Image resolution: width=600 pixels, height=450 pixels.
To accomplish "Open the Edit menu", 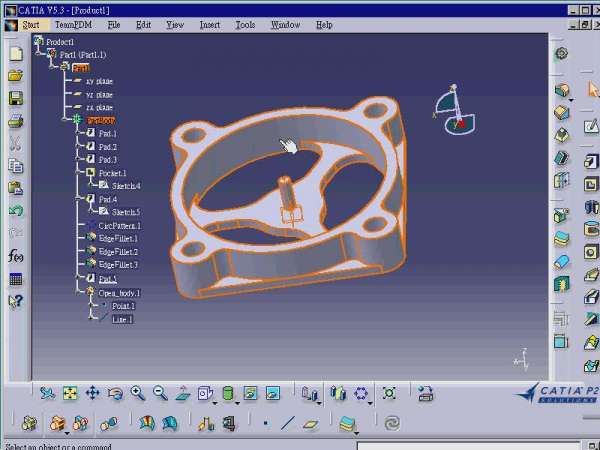I will point(143,25).
